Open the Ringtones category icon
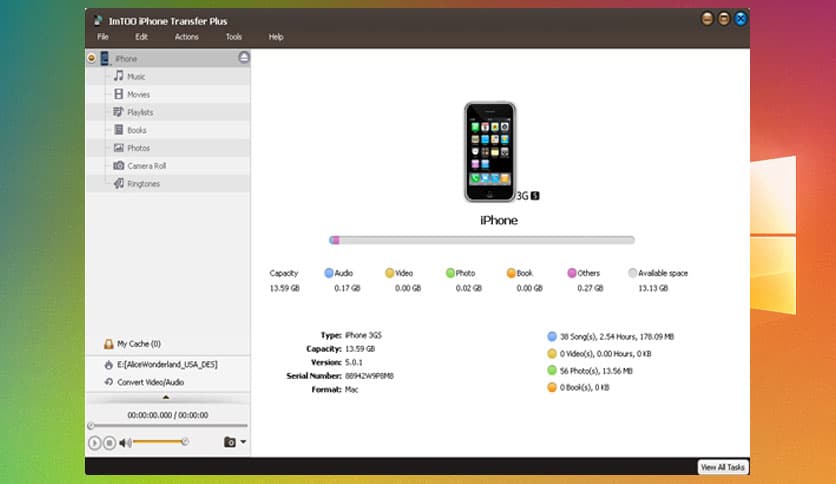 click(118, 183)
